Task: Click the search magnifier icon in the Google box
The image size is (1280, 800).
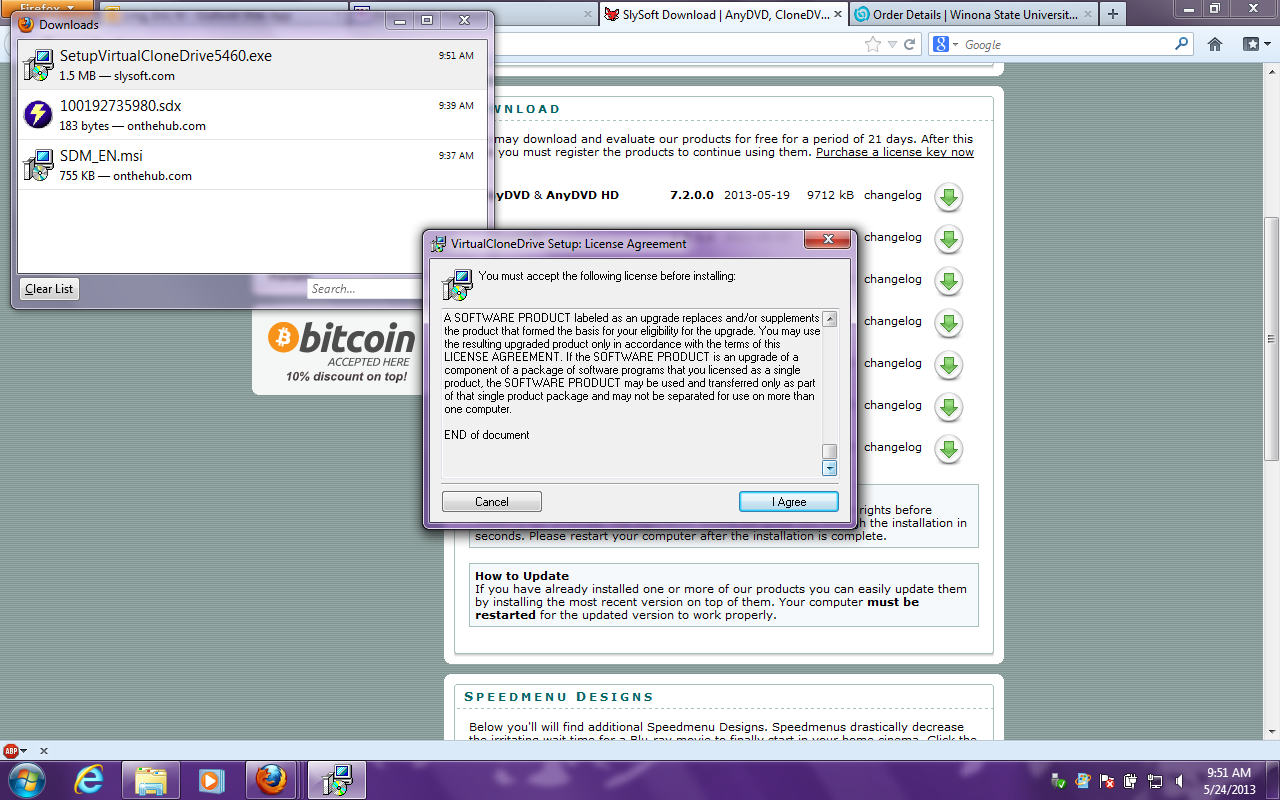Action: tap(1181, 44)
